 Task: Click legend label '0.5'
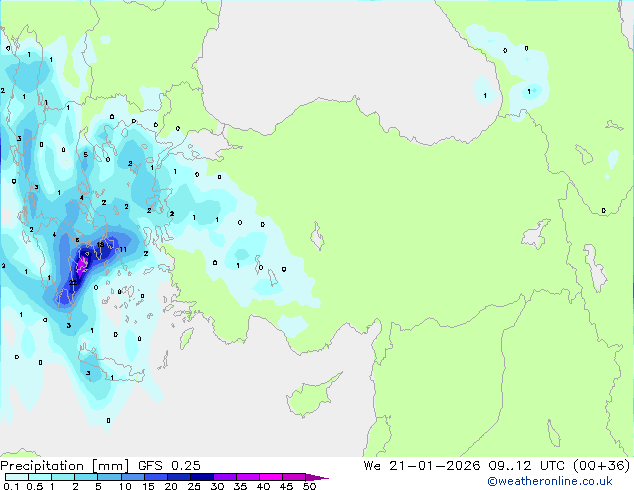pos(35,486)
